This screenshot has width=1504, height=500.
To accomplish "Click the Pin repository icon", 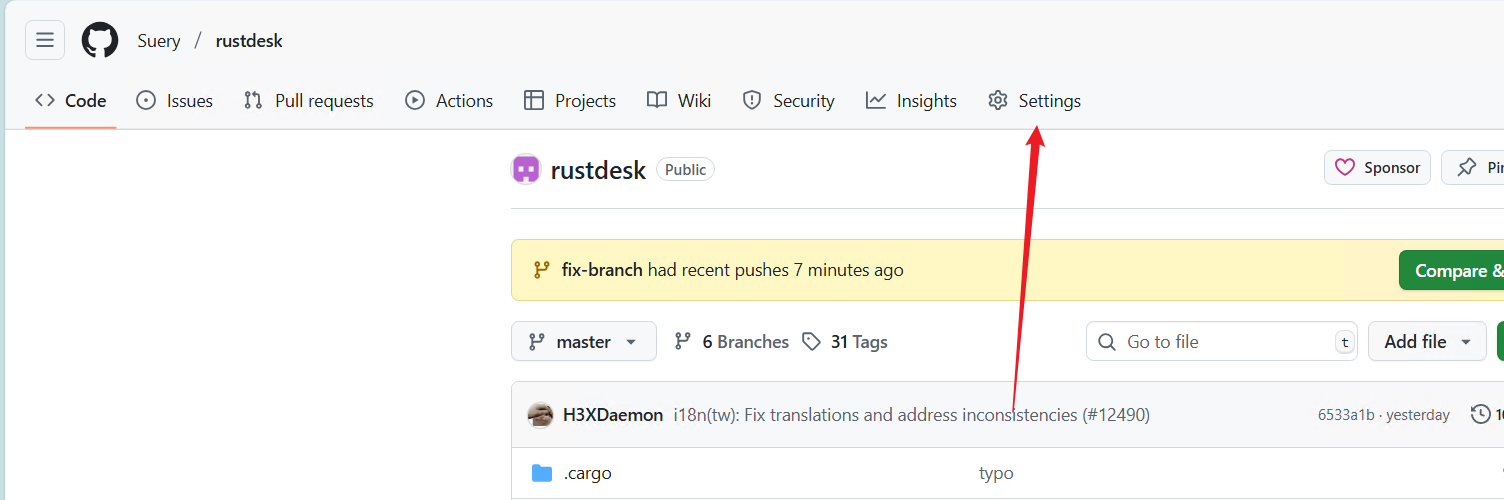I will click(x=1467, y=167).
